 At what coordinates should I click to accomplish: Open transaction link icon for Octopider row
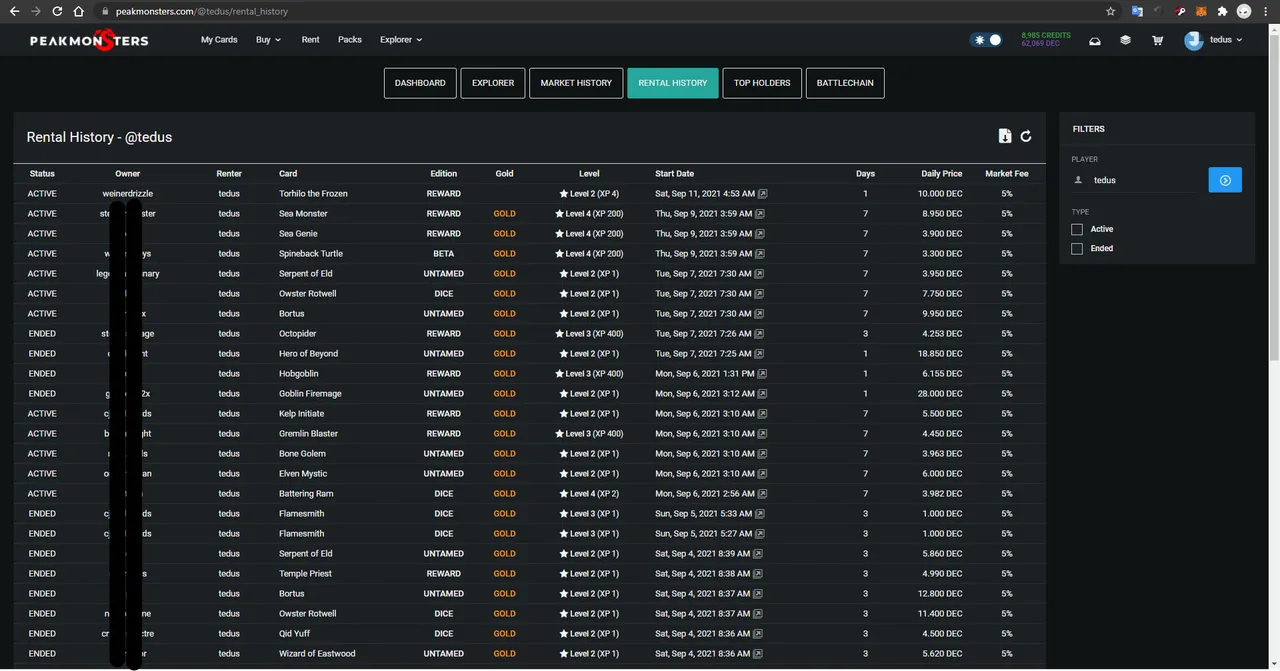click(x=759, y=333)
